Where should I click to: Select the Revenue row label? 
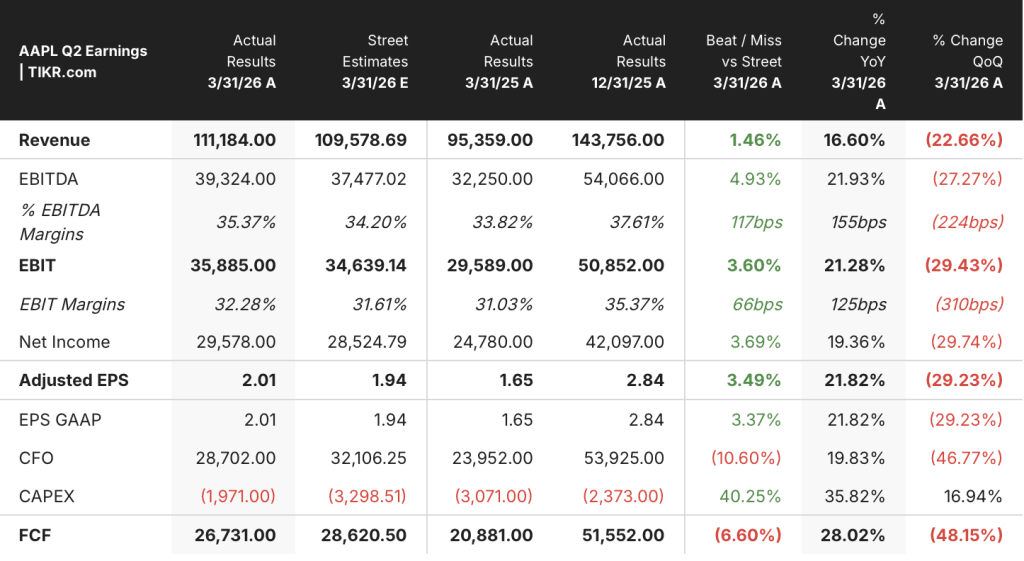pyautogui.click(x=54, y=140)
